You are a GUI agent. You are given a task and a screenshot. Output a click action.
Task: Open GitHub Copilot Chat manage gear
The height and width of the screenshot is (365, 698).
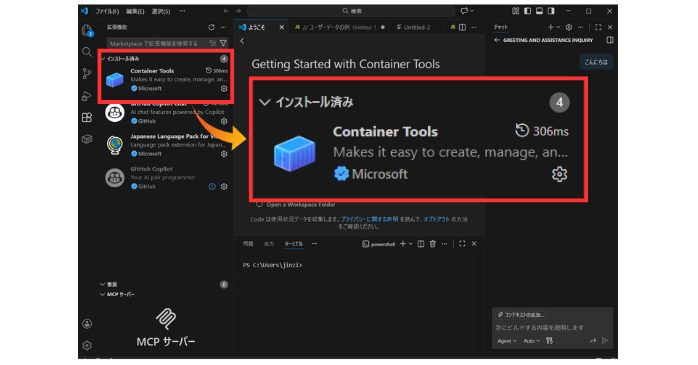(x=224, y=121)
